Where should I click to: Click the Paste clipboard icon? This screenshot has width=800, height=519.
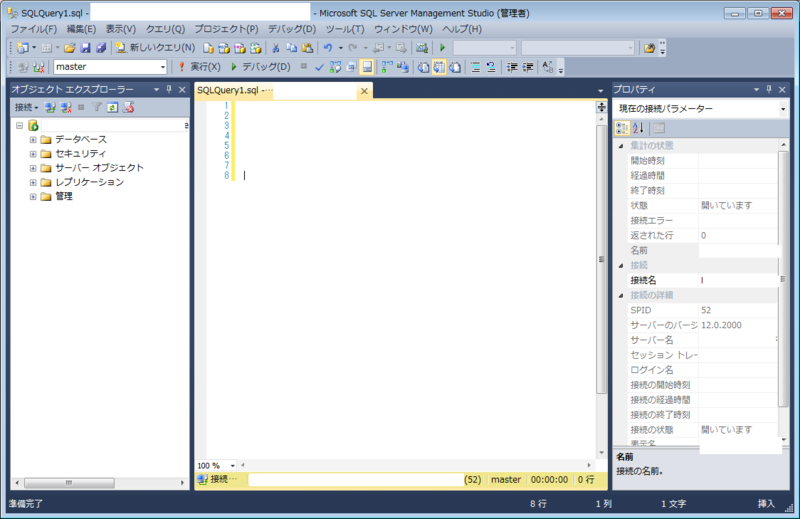[x=307, y=48]
